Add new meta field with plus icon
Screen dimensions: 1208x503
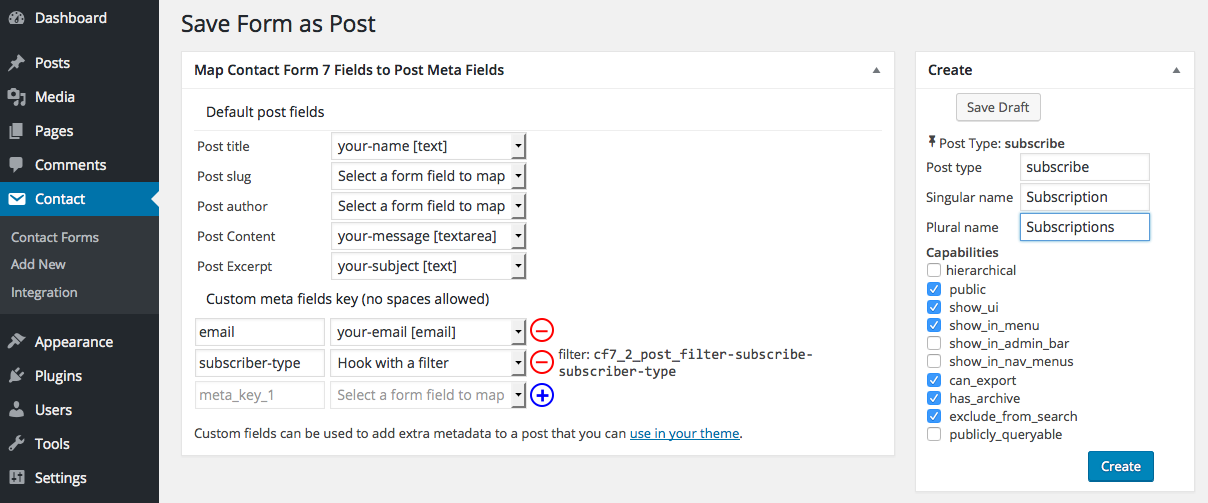click(542, 395)
